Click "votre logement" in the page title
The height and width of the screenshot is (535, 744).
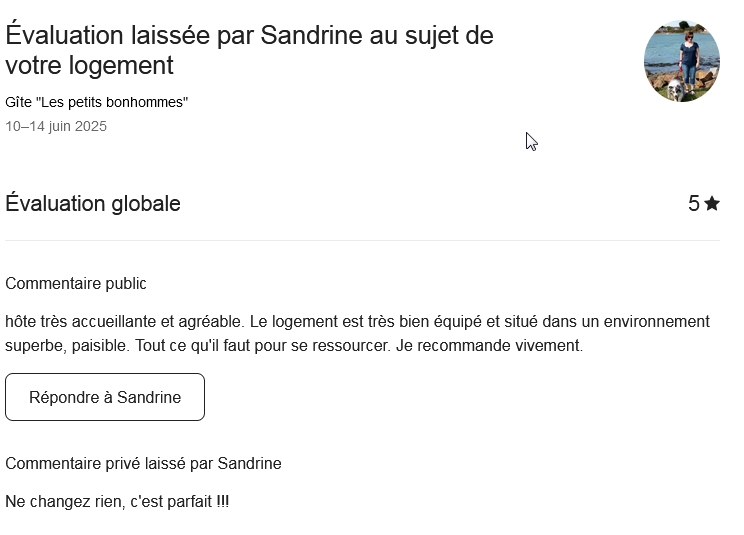click(89, 66)
